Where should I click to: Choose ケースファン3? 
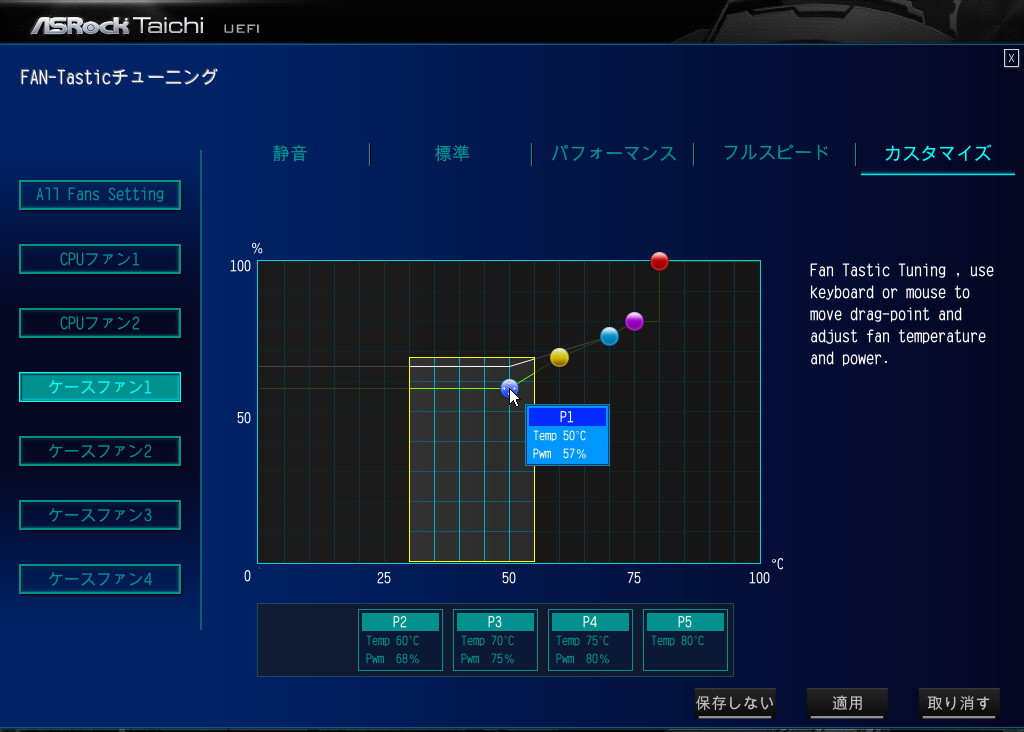pos(100,515)
